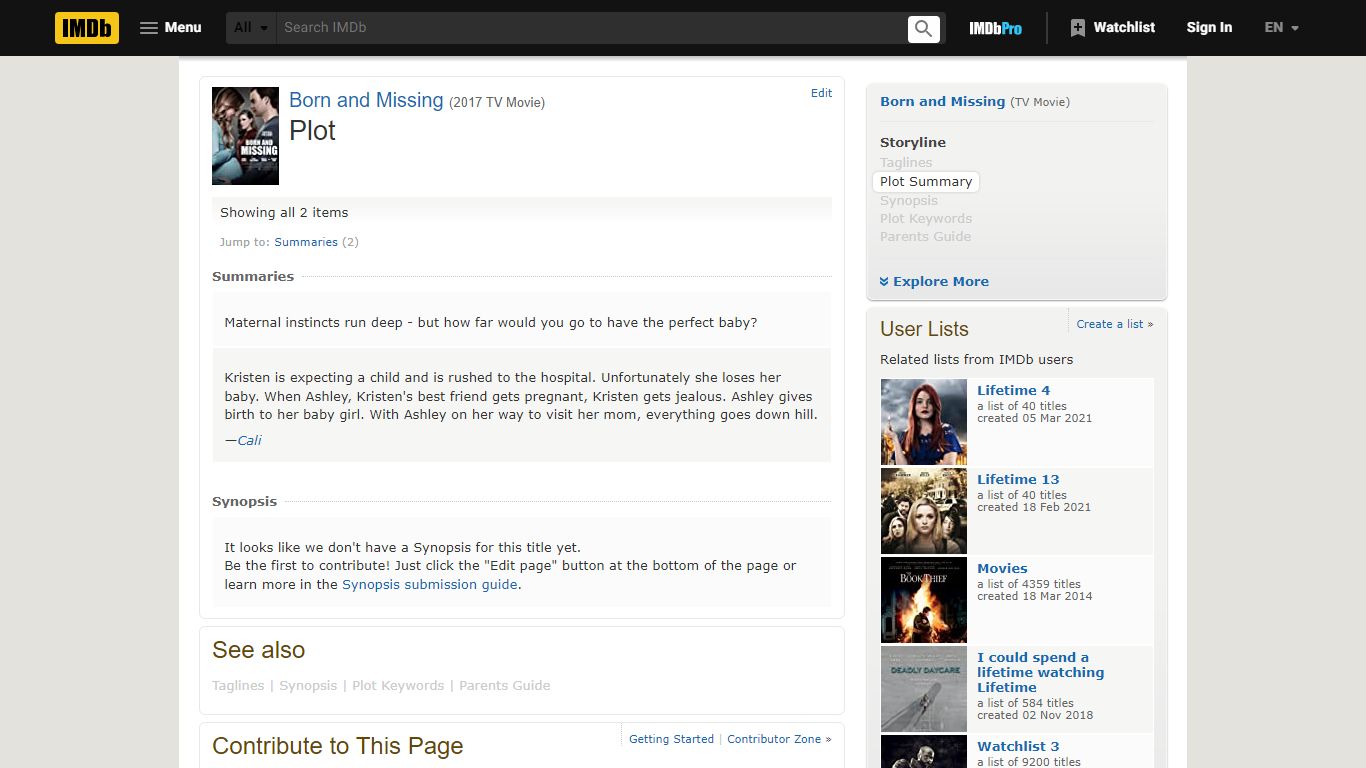This screenshot has height=768, width=1366.
Task: Open the Synopsis submission guide
Action: pos(430,584)
